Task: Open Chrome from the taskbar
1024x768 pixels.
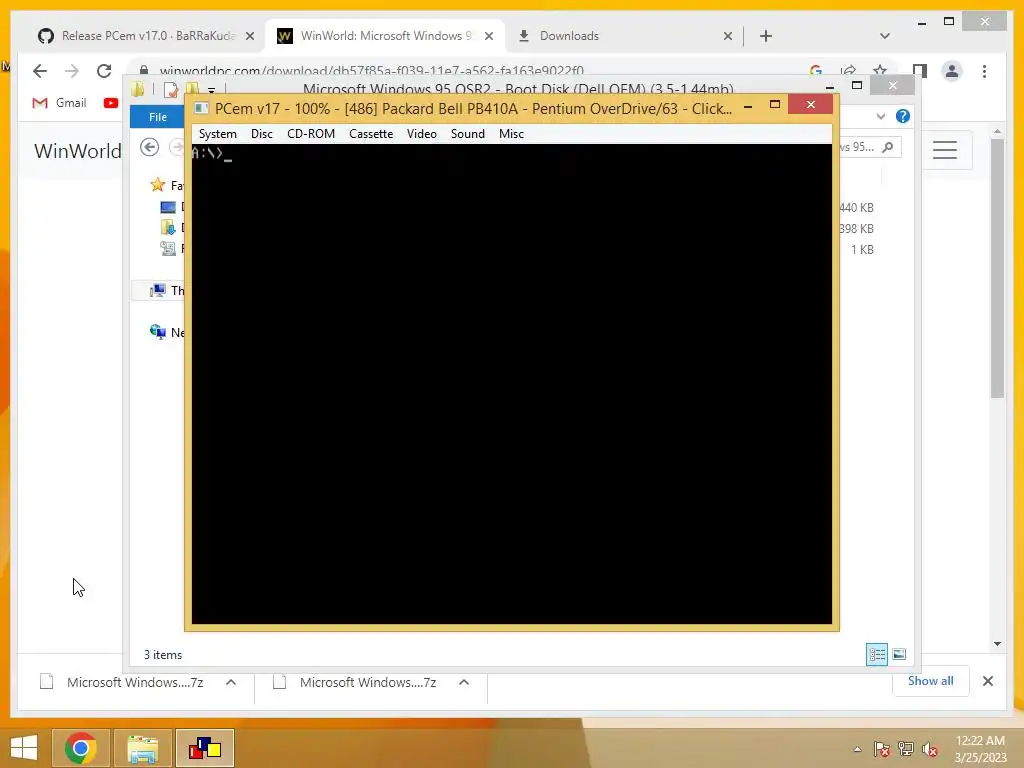Action: click(x=81, y=748)
